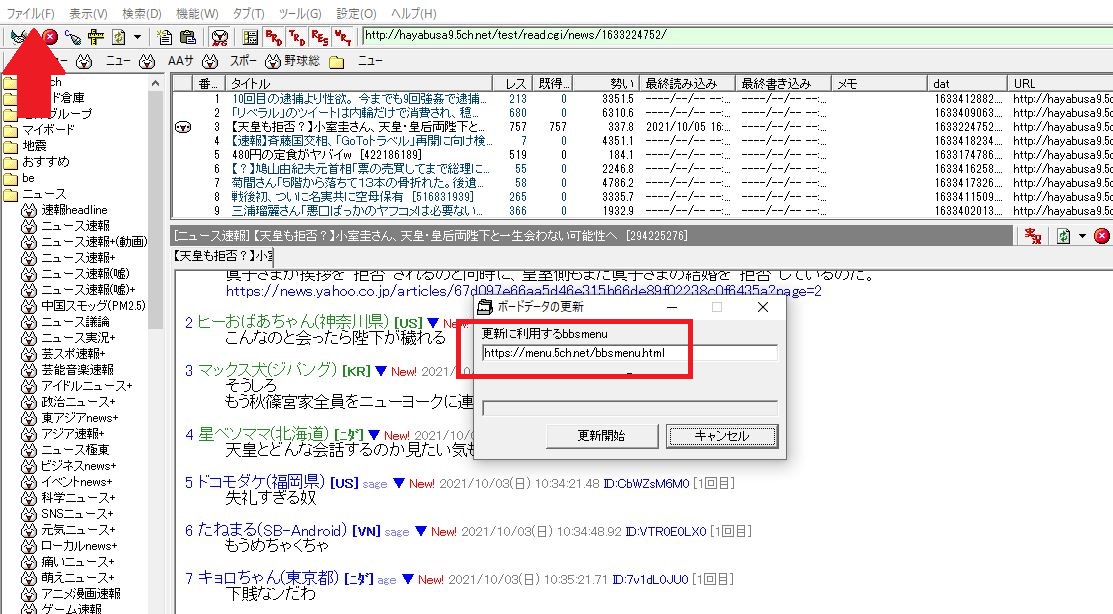Click the BRD toolbar icon
The width and height of the screenshot is (1113, 614).
click(273, 36)
